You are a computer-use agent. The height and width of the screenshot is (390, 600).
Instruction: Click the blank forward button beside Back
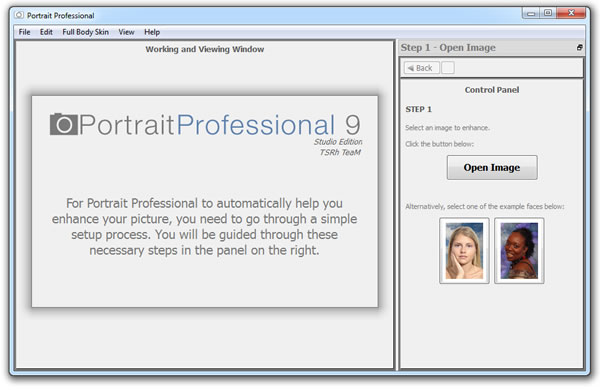(448, 68)
